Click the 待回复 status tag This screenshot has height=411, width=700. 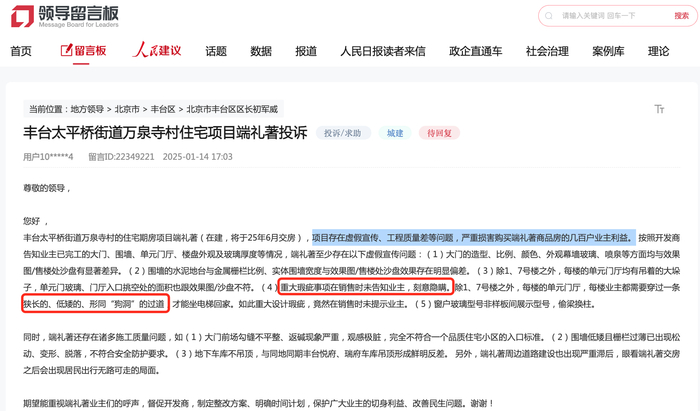click(x=439, y=133)
